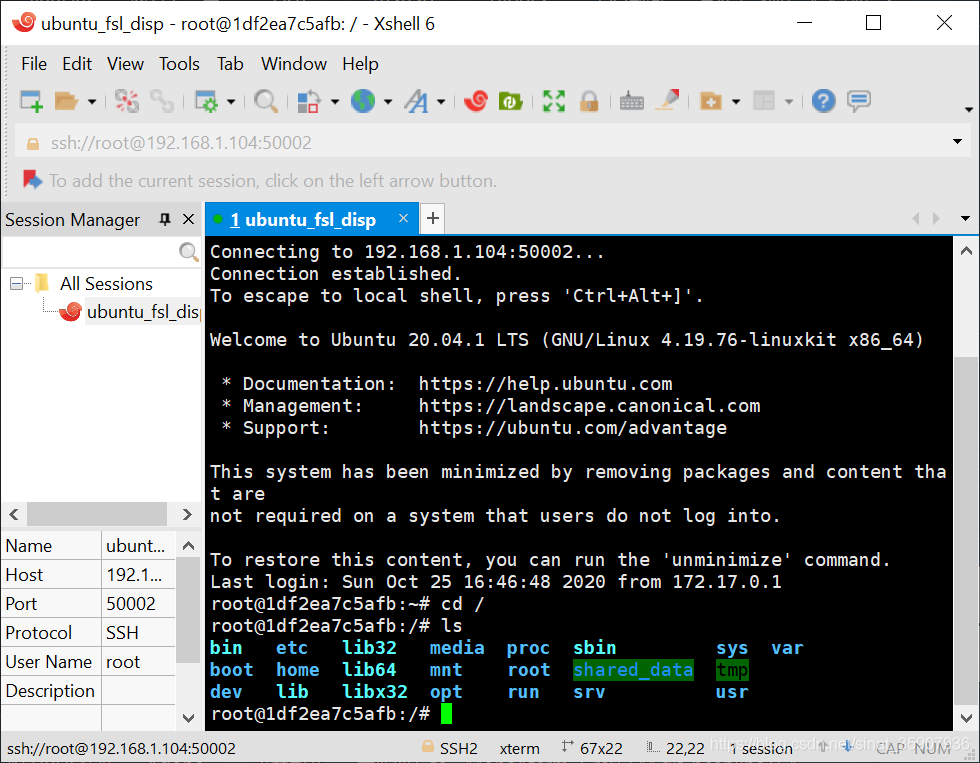
Task: Click the Open session folder icon
Action: click(x=66, y=101)
